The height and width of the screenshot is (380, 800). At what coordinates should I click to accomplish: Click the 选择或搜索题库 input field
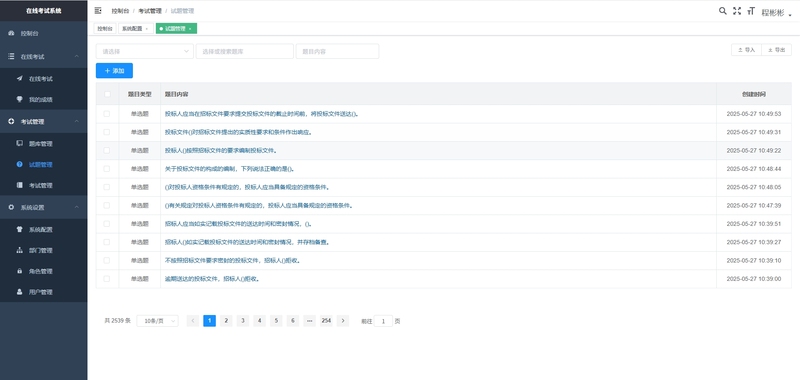245,52
